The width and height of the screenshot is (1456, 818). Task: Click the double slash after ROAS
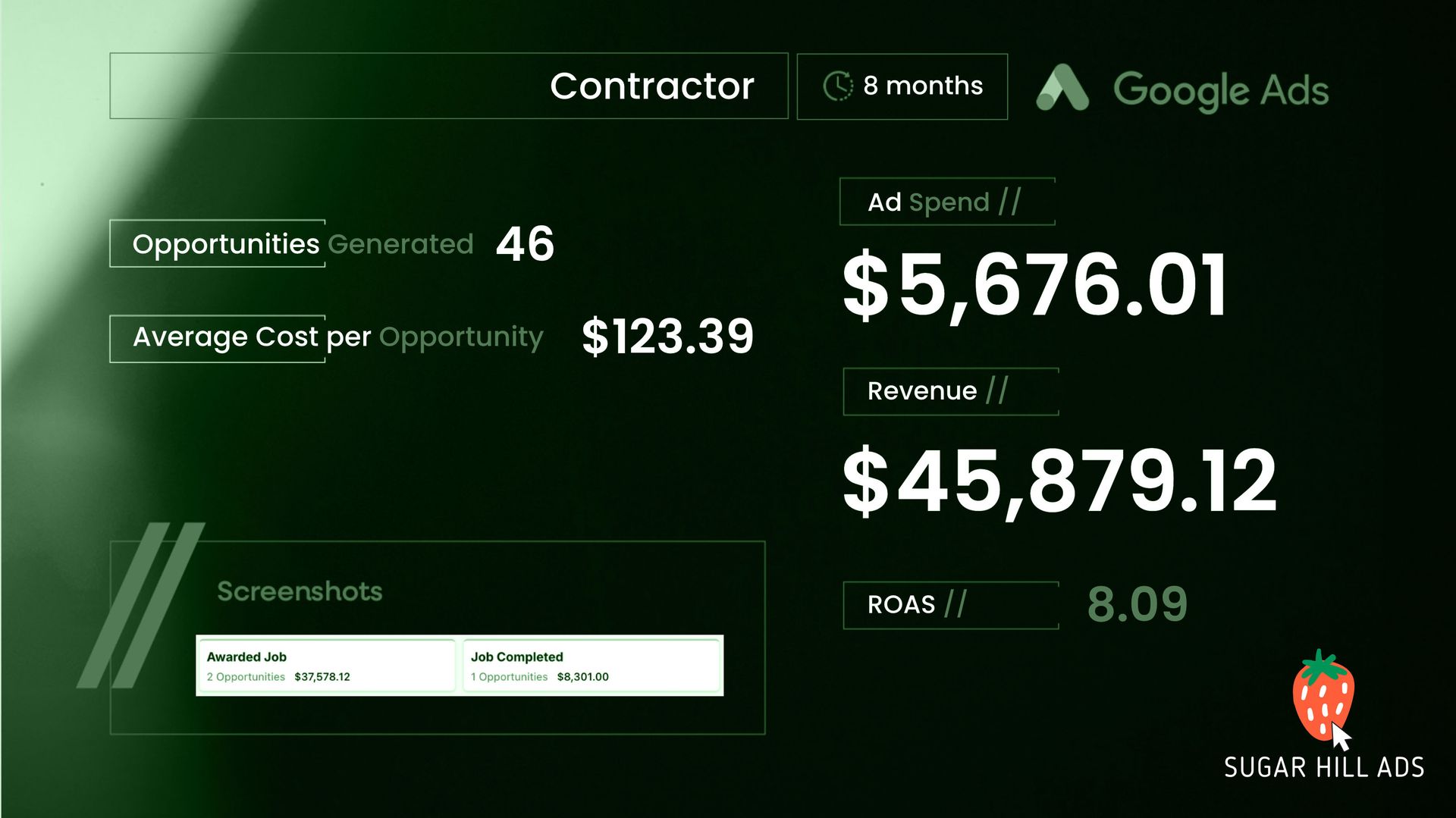pos(955,604)
